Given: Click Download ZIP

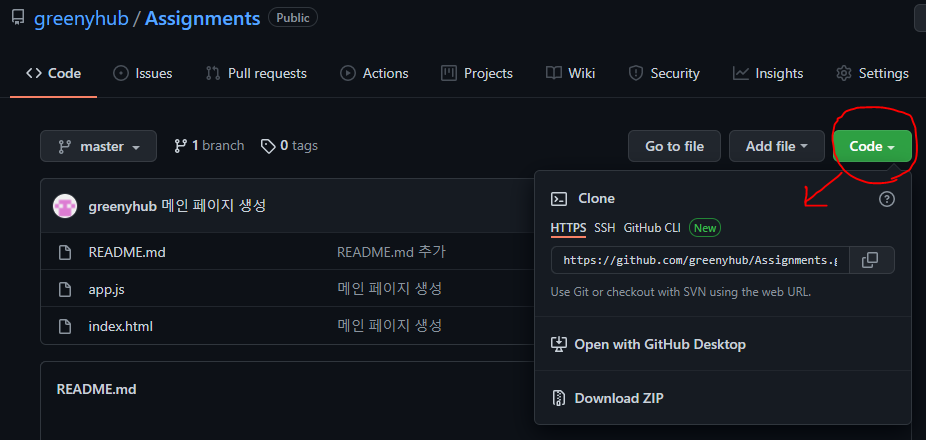Looking at the screenshot, I should point(619,398).
